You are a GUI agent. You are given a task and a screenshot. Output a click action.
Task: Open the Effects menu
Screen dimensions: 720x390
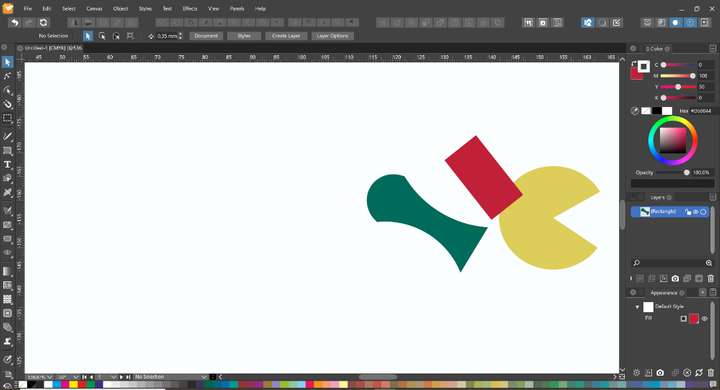(190, 8)
